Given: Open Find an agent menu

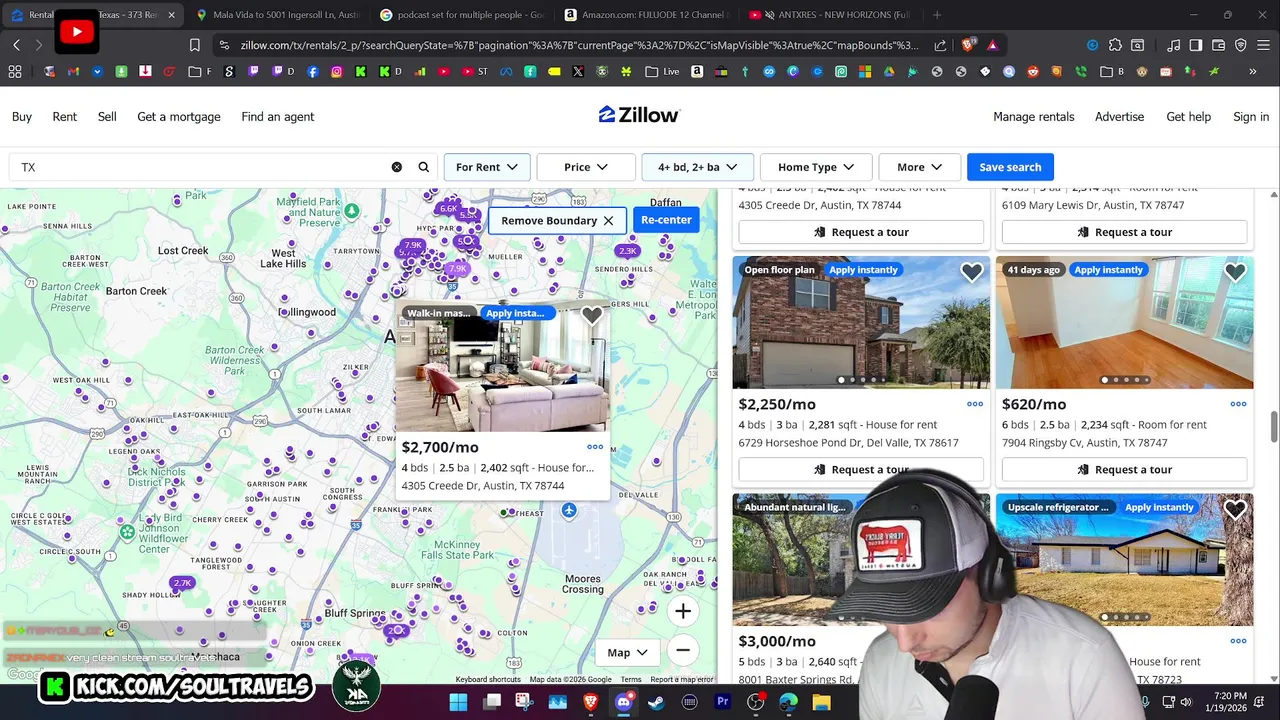Looking at the screenshot, I should 278,116.
